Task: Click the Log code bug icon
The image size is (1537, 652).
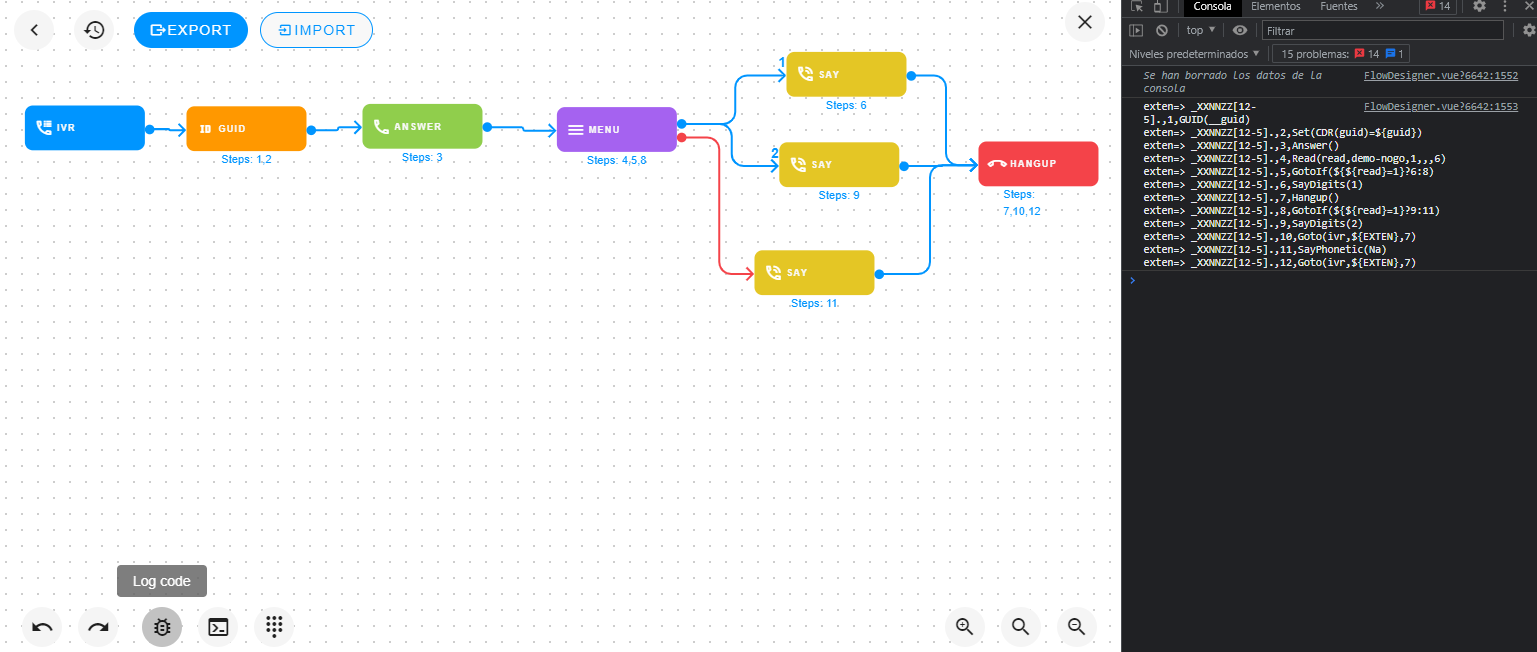Action: [162, 627]
